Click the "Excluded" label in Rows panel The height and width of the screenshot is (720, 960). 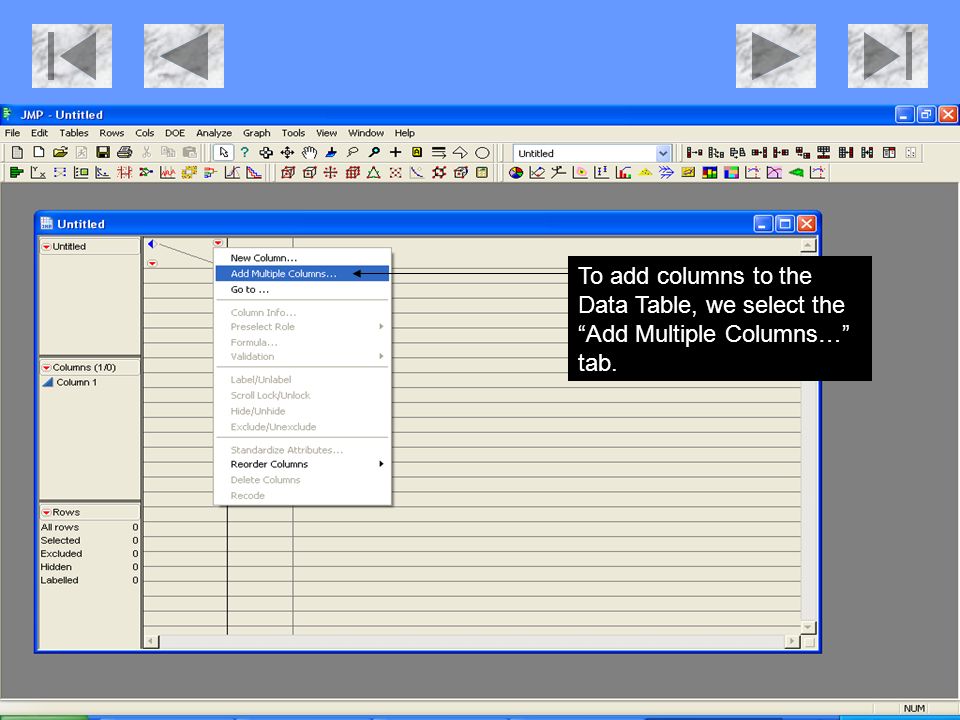point(61,553)
